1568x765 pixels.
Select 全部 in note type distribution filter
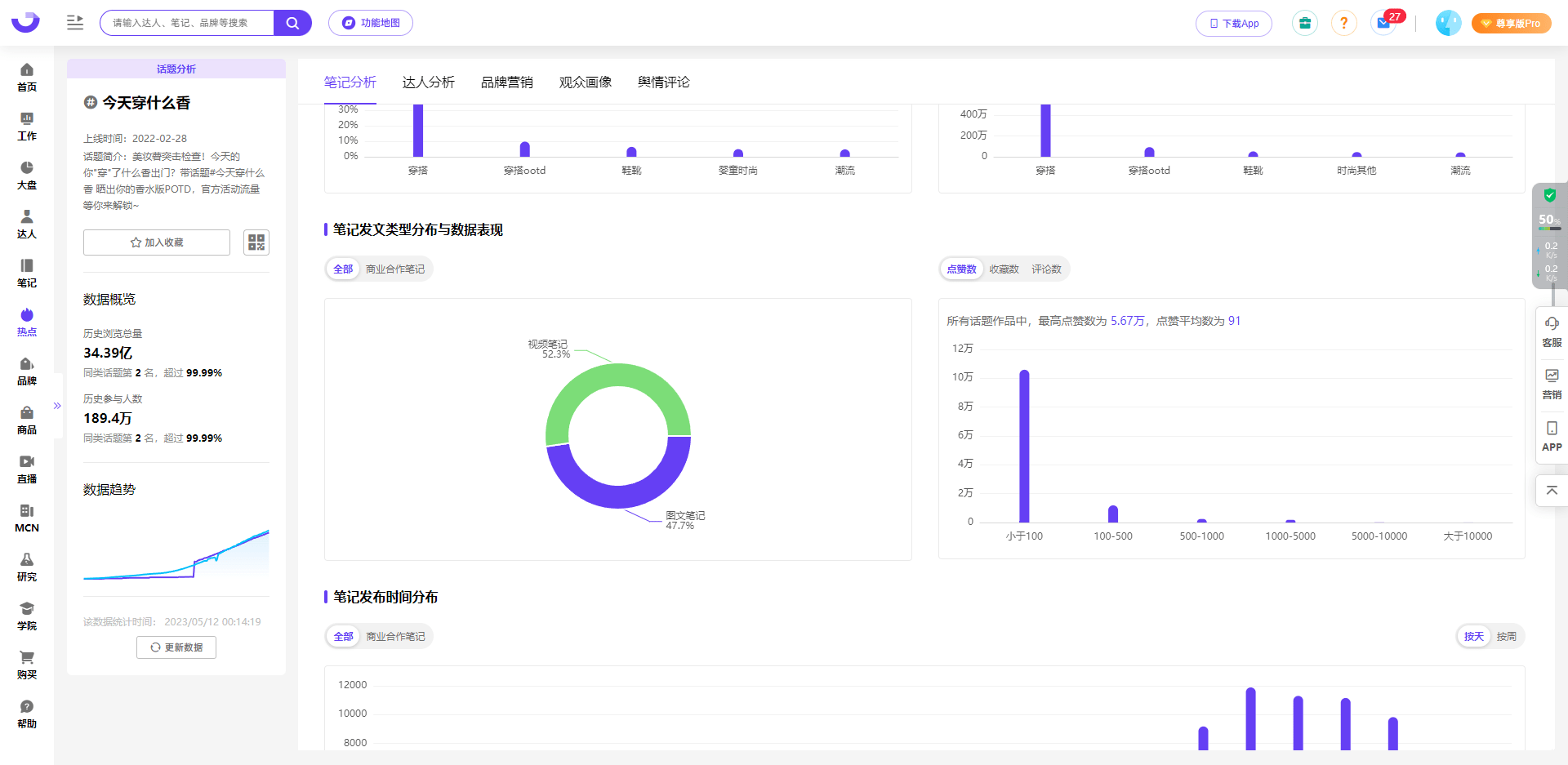[x=343, y=269]
